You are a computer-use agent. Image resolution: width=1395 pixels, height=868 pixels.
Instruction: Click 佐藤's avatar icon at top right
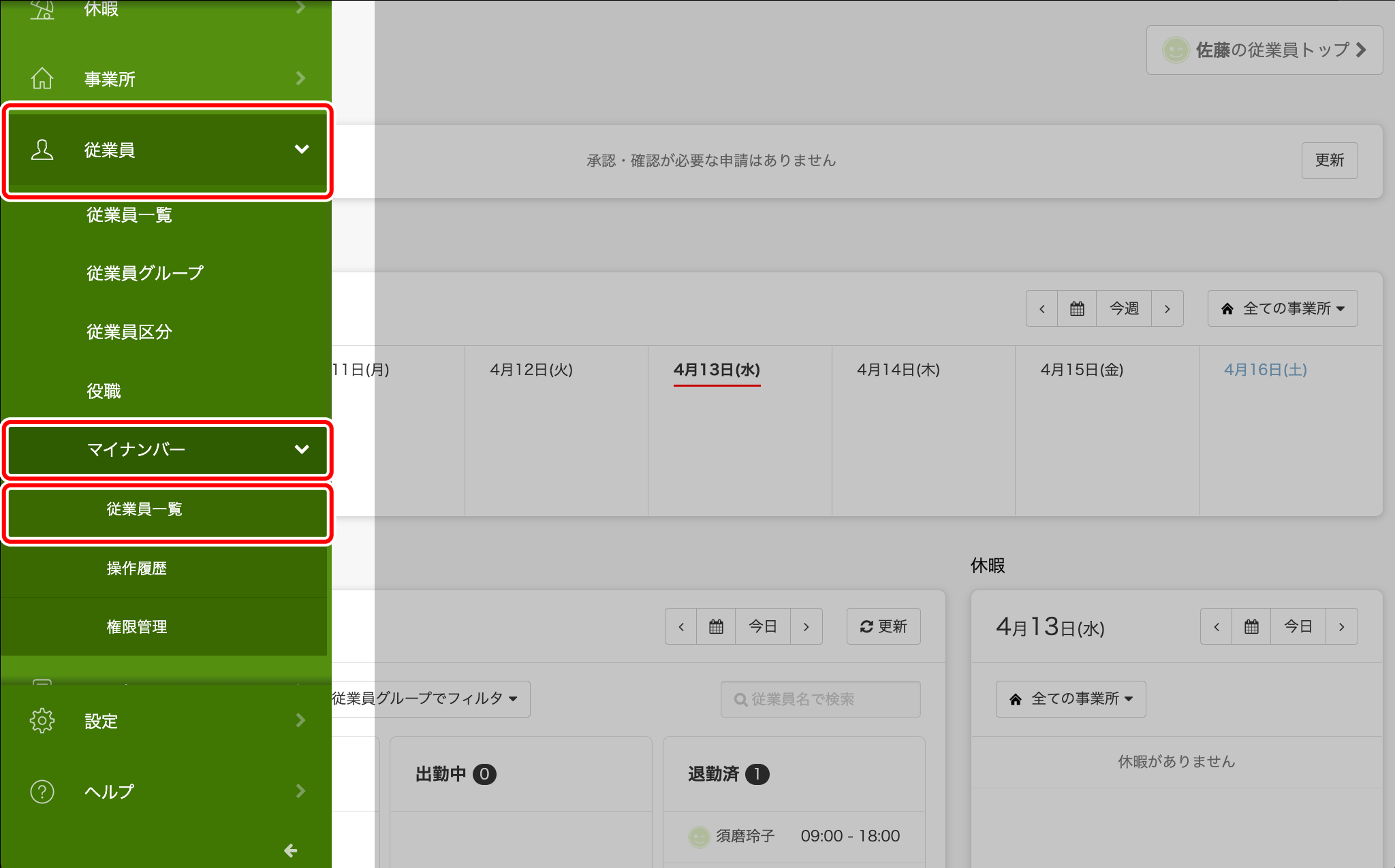(x=1176, y=50)
